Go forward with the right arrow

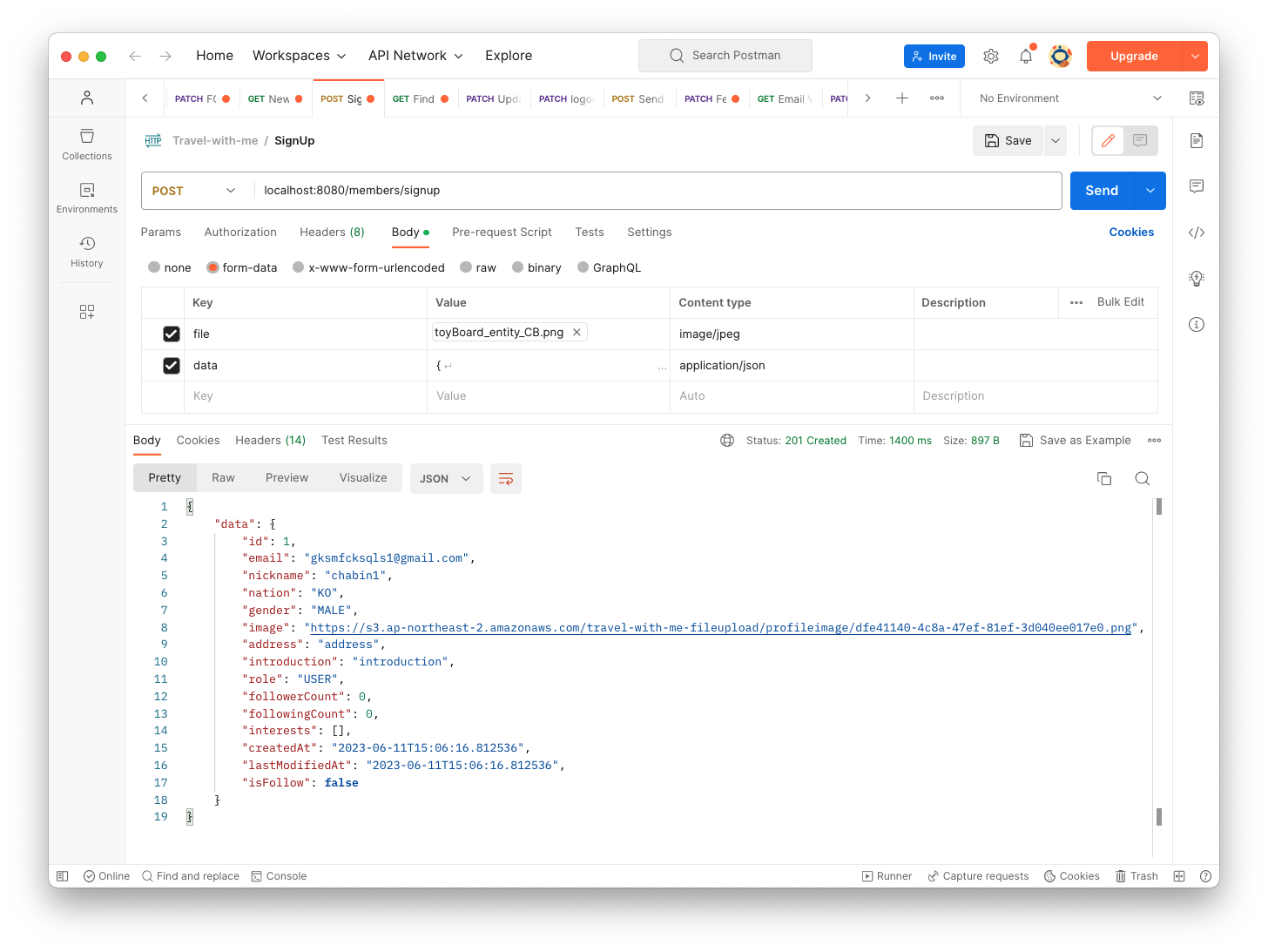(x=165, y=56)
